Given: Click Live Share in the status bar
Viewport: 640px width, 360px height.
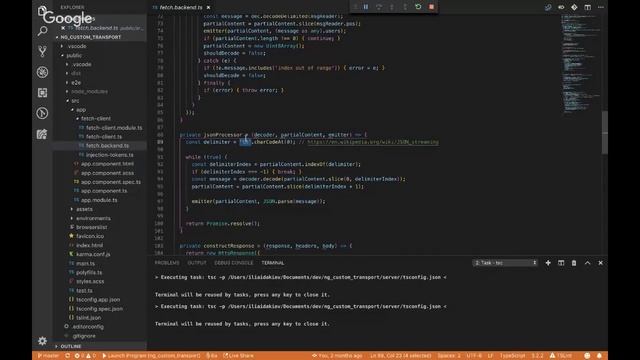Looking at the screenshot, I should click(238, 356).
